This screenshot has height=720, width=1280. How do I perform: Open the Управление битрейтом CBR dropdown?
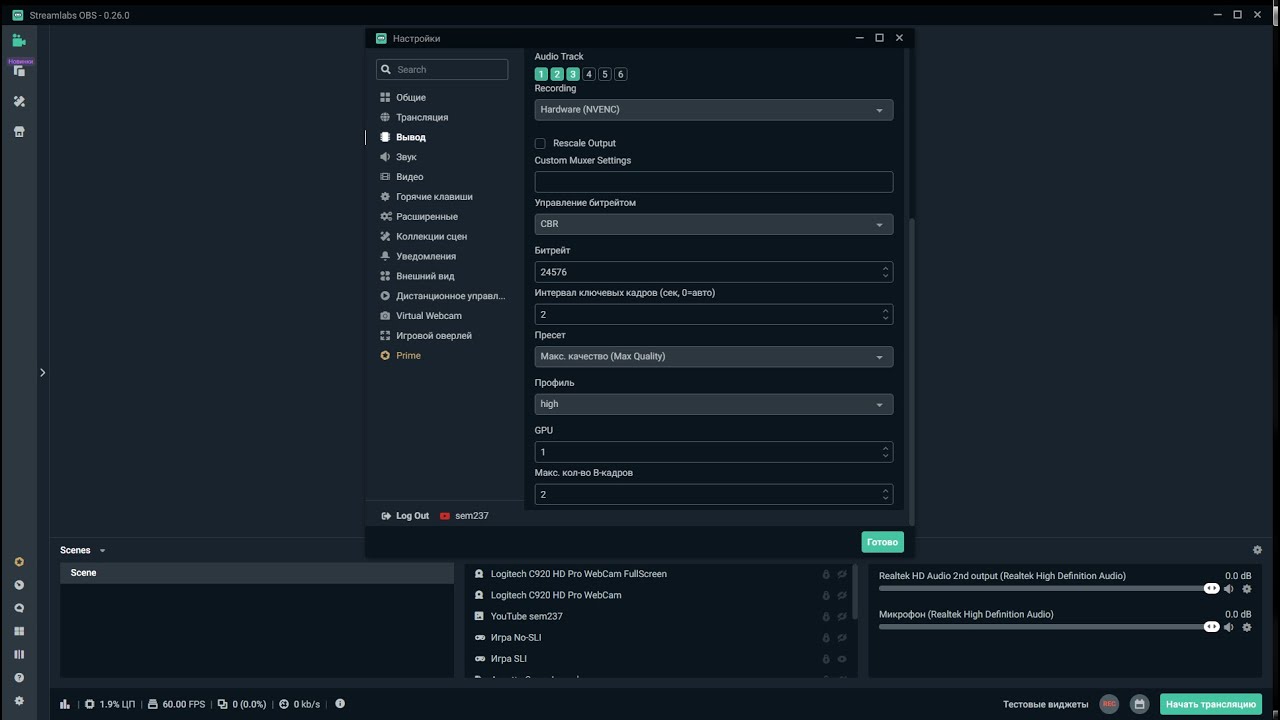click(714, 224)
